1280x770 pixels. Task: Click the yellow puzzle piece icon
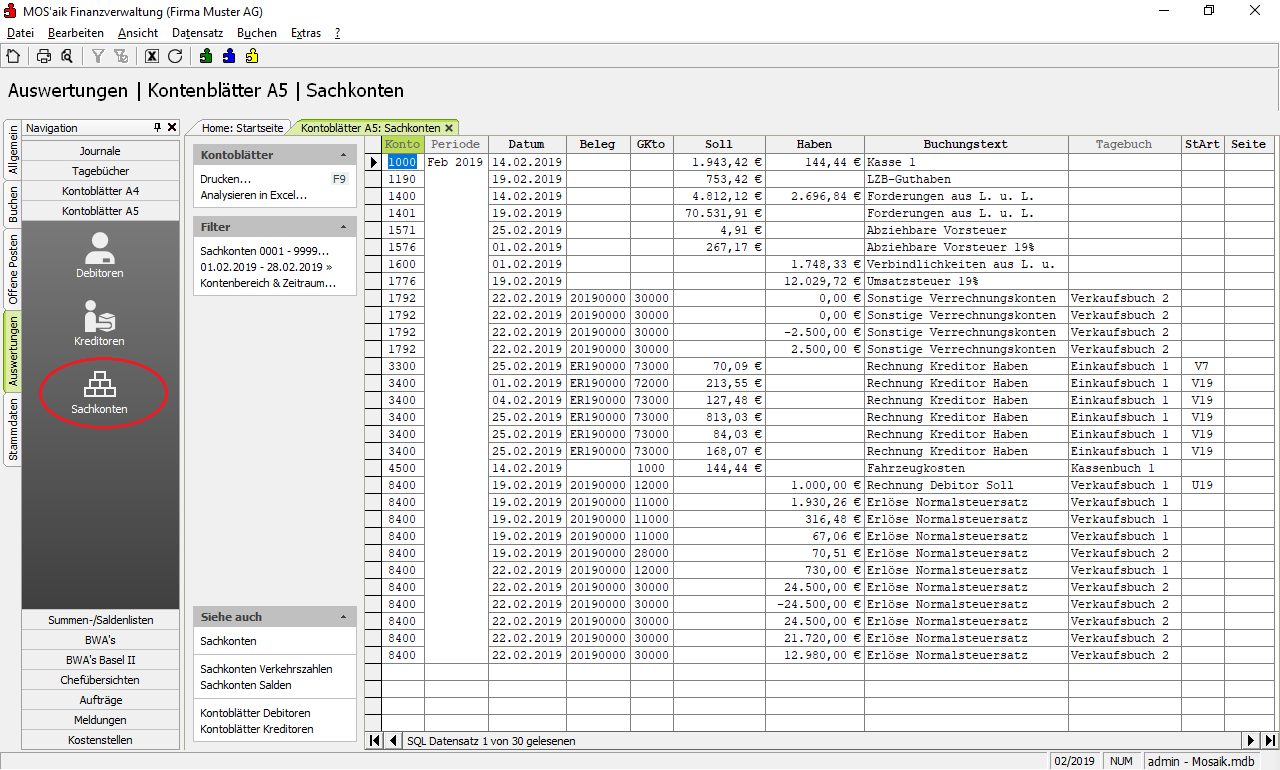252,56
